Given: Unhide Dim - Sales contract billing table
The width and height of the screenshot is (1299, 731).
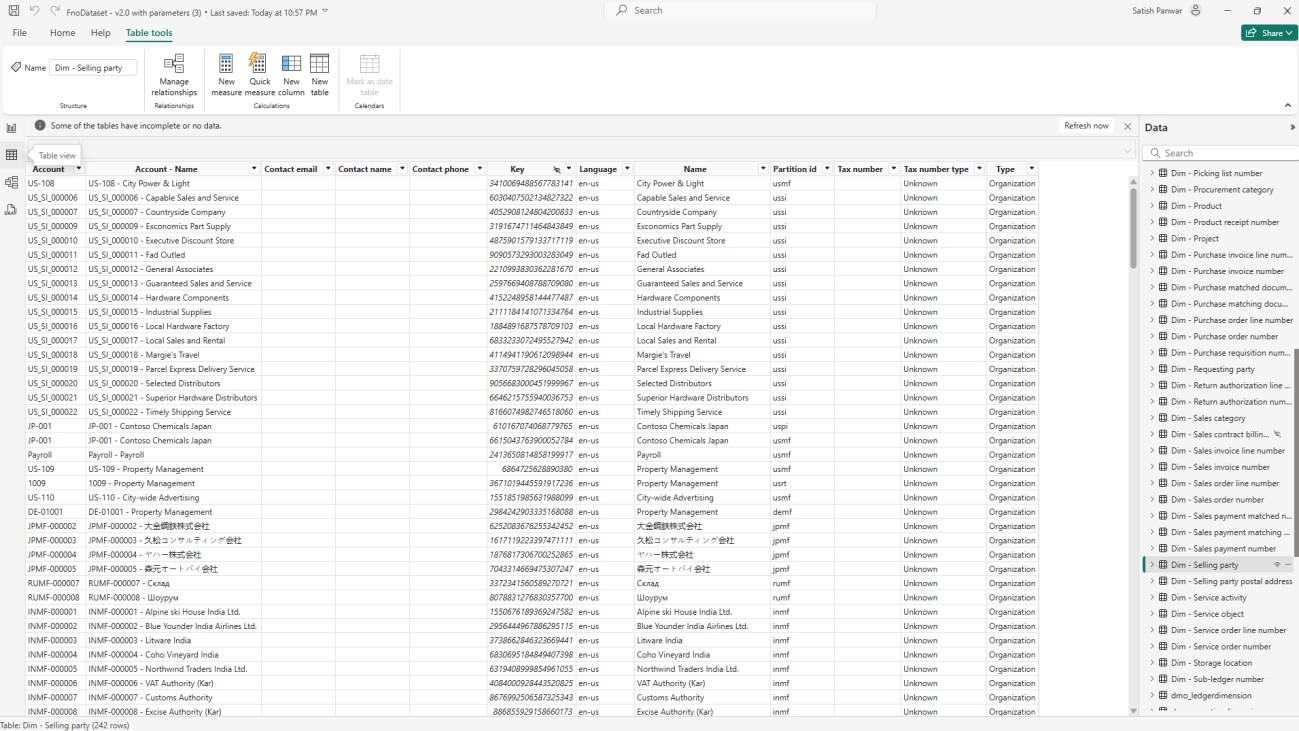Looking at the screenshot, I should (1277, 435).
